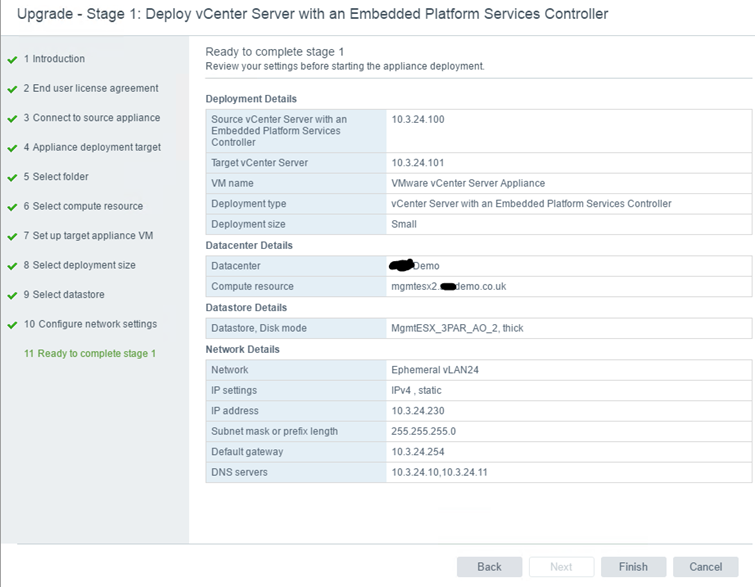Go to step 1 Introduction
The image size is (755, 587).
tap(54, 59)
